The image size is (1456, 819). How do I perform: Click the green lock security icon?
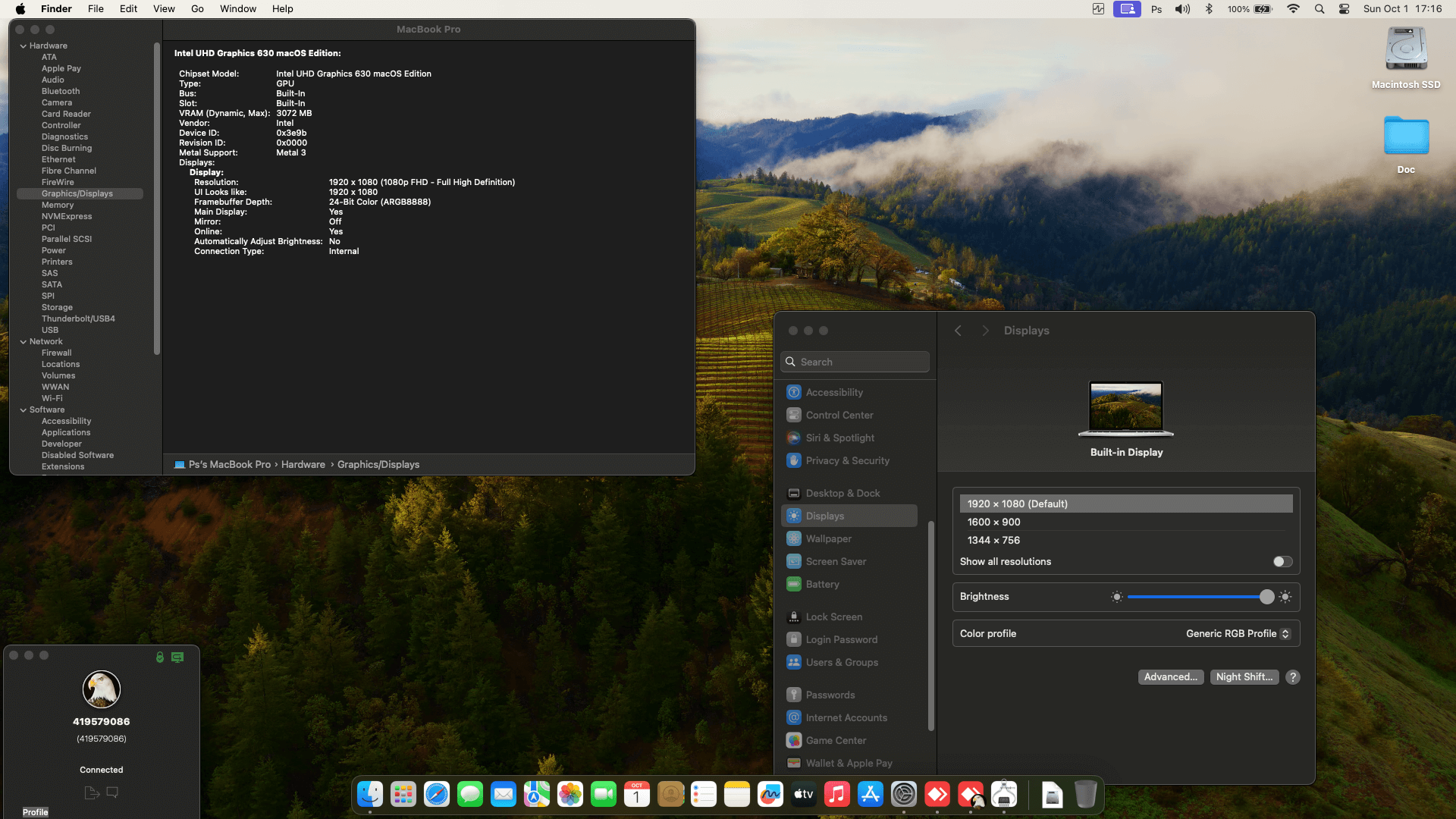tap(160, 657)
